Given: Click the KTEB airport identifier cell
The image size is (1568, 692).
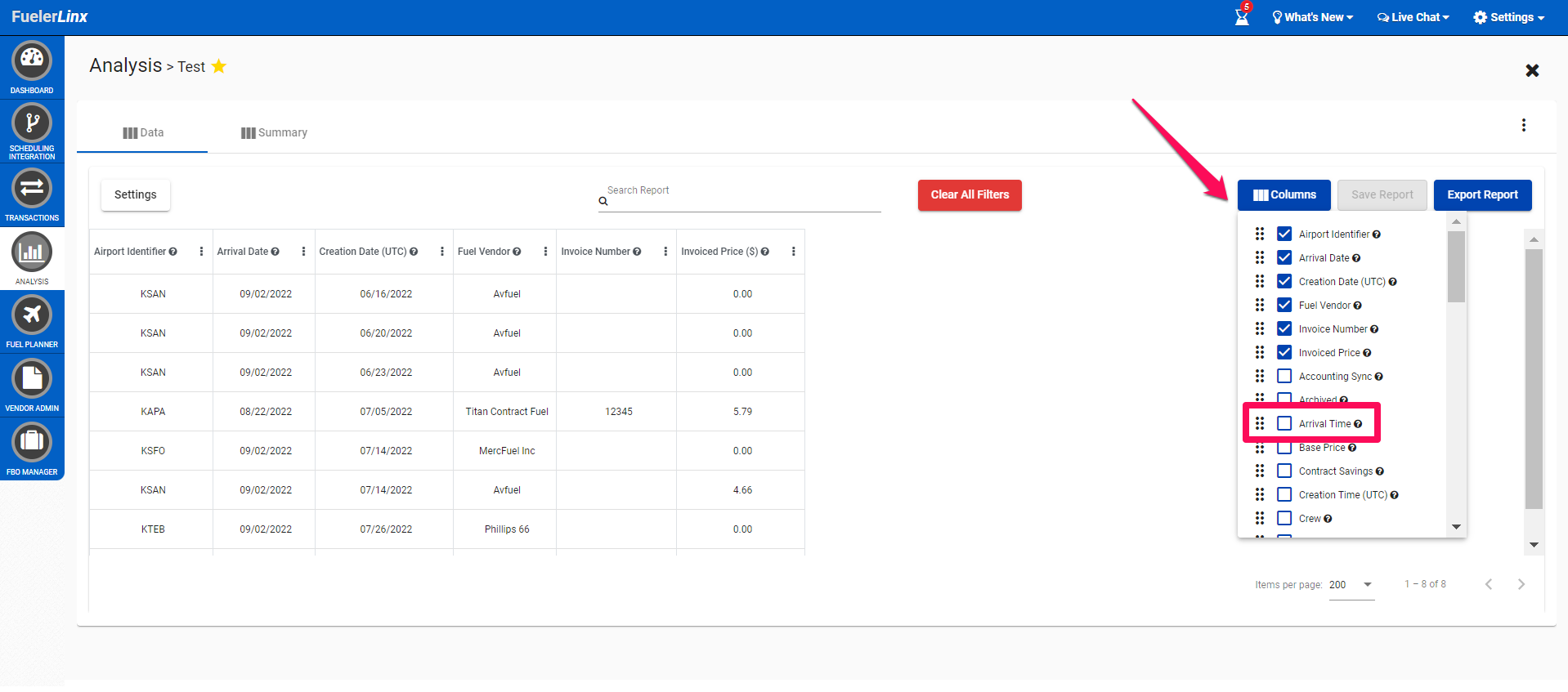Looking at the screenshot, I should [153, 529].
